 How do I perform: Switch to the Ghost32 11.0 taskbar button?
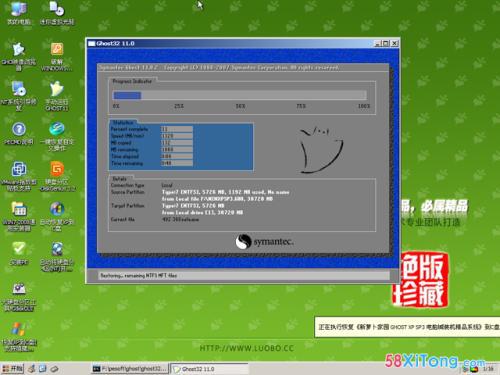coord(209,369)
